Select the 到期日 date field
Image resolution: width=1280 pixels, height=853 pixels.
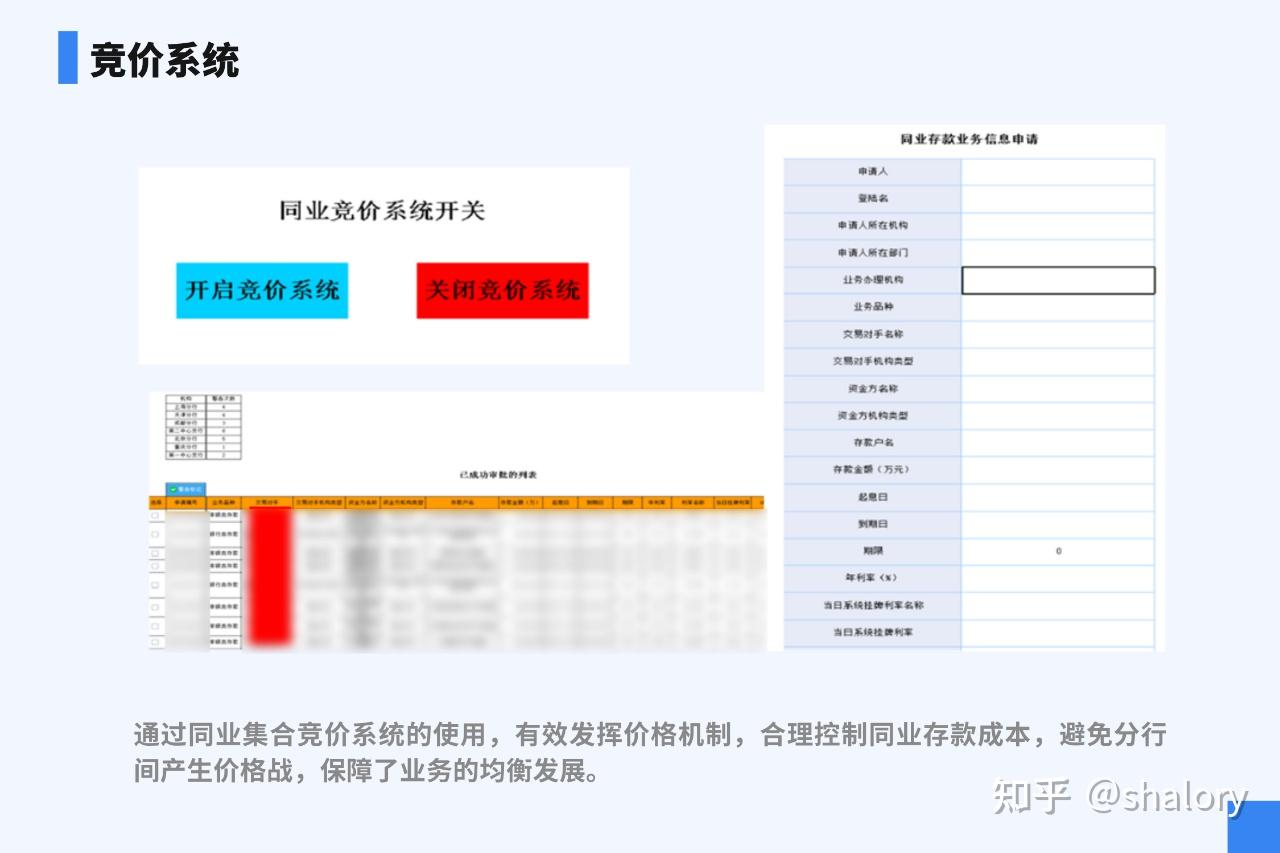pos(1058,524)
